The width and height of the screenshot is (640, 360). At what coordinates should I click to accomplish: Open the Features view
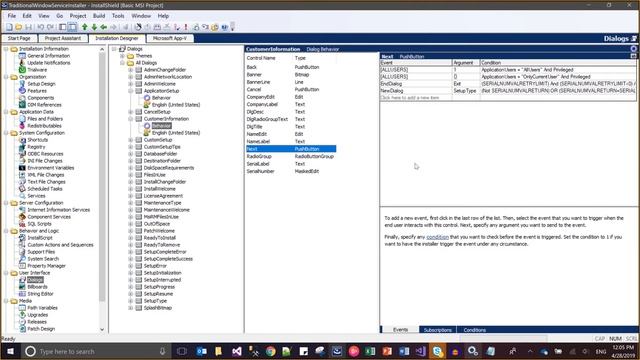(37, 91)
